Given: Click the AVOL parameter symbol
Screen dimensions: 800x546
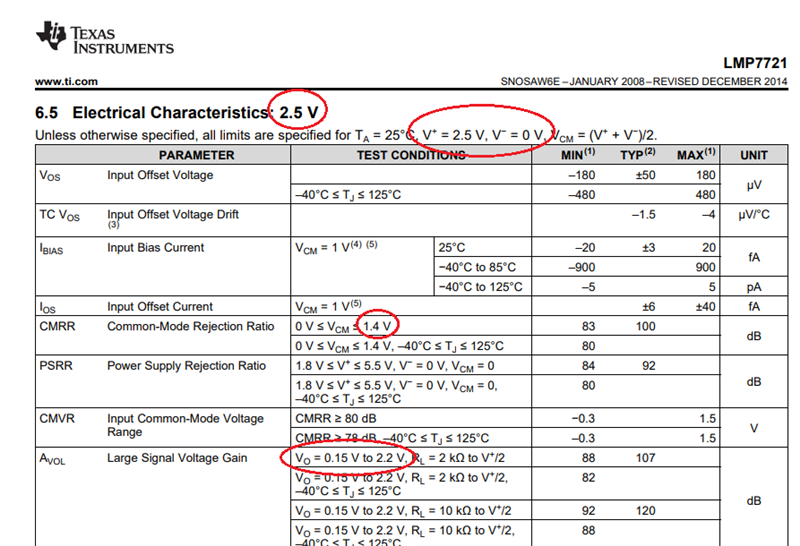Looking at the screenshot, I should [52, 459].
